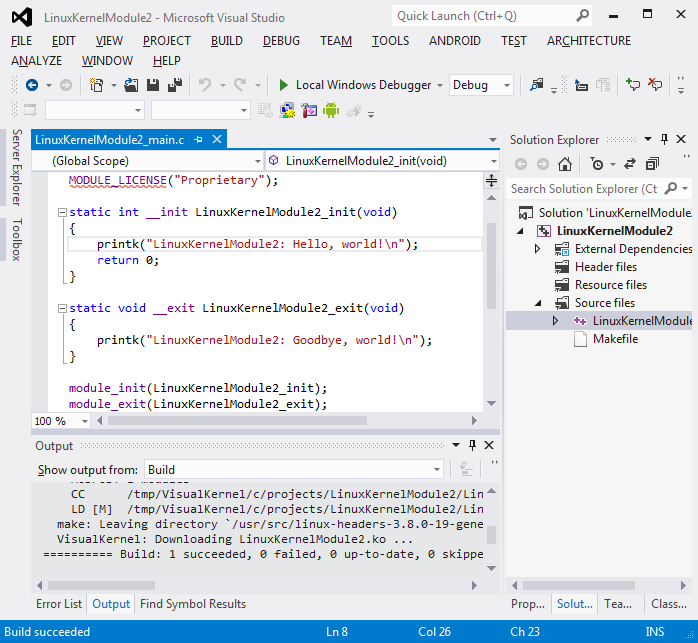Viewport: 698px width, 643px height.
Task: Click the Navigate Backward arrow icon
Action: coord(32,85)
